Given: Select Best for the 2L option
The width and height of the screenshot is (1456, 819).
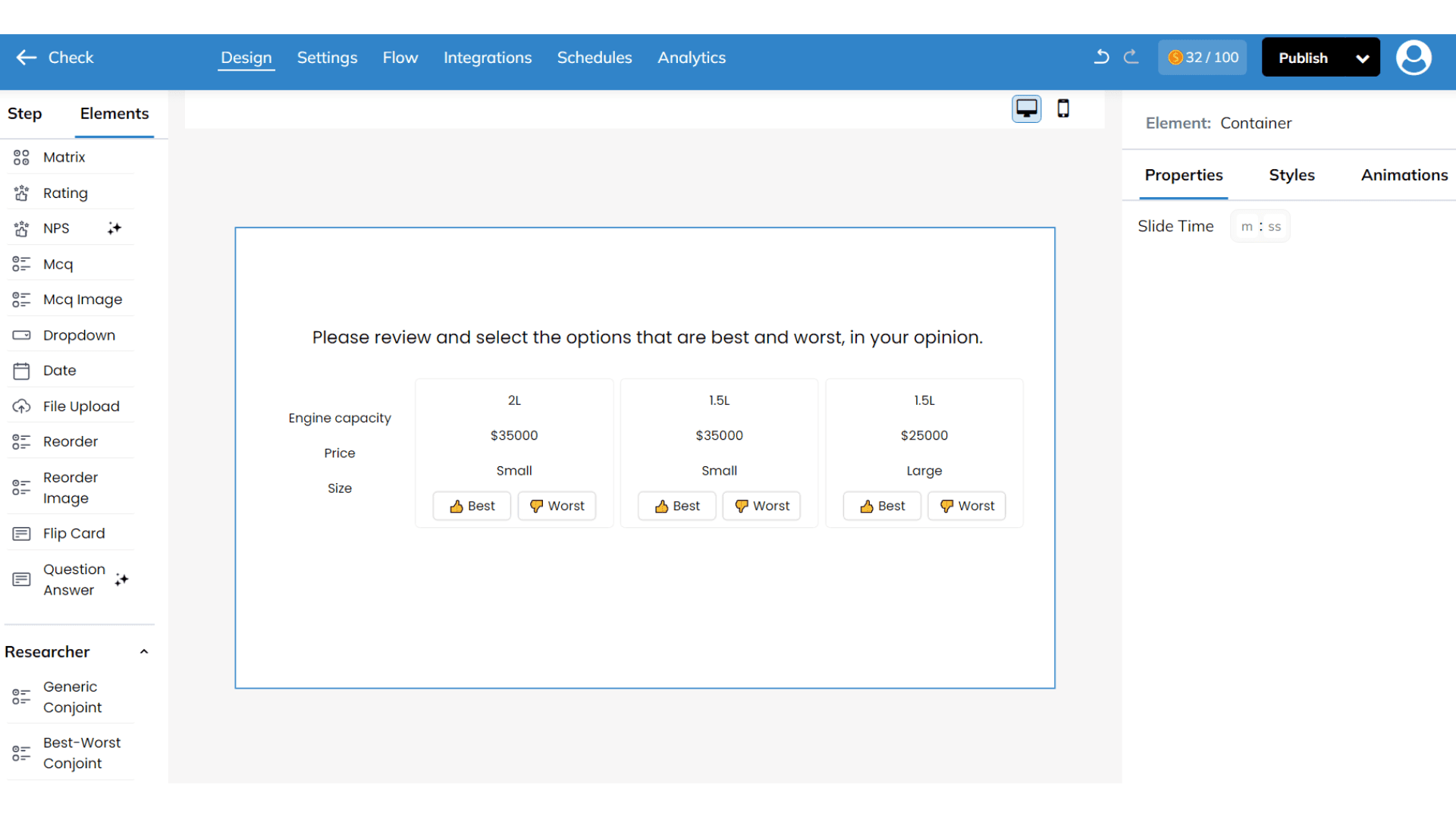Looking at the screenshot, I should pyautogui.click(x=472, y=506).
